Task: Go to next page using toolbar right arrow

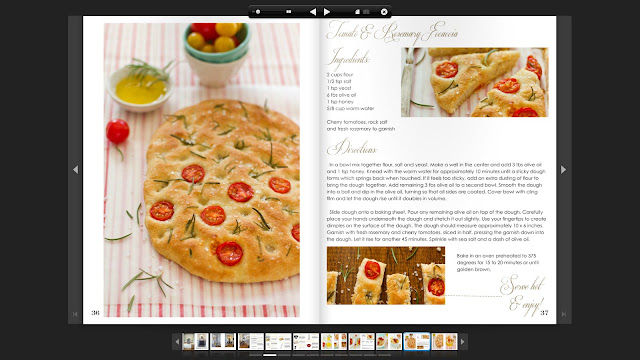Action: 327,12
